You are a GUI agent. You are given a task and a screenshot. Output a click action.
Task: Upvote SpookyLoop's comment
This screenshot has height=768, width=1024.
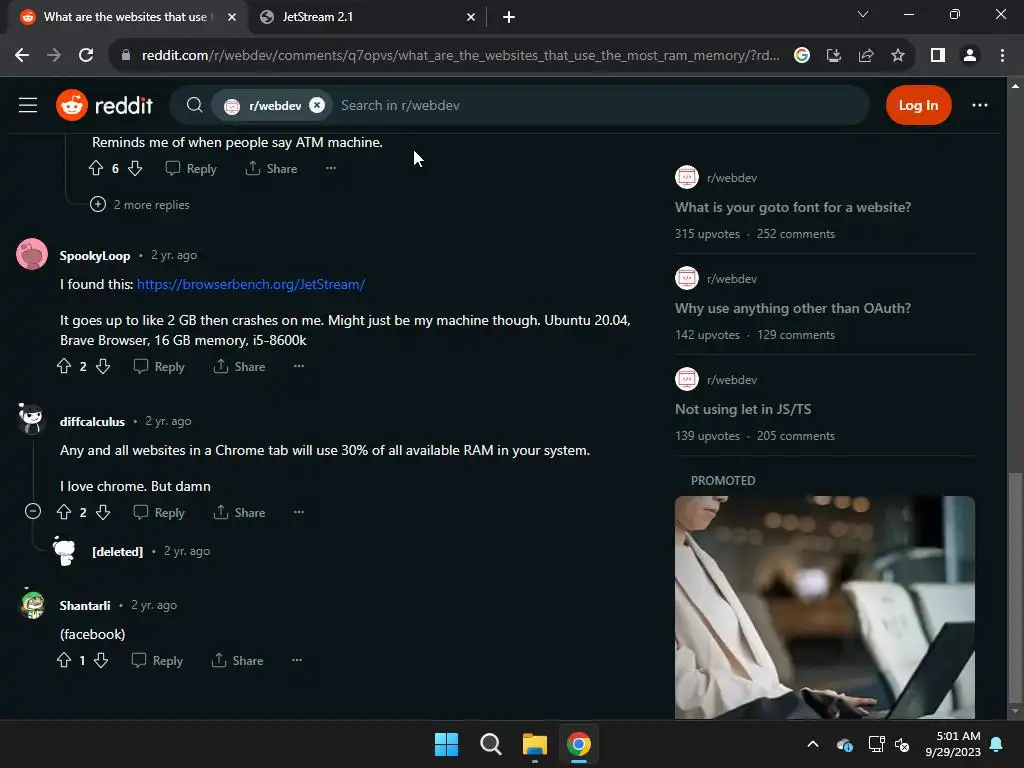(64, 366)
